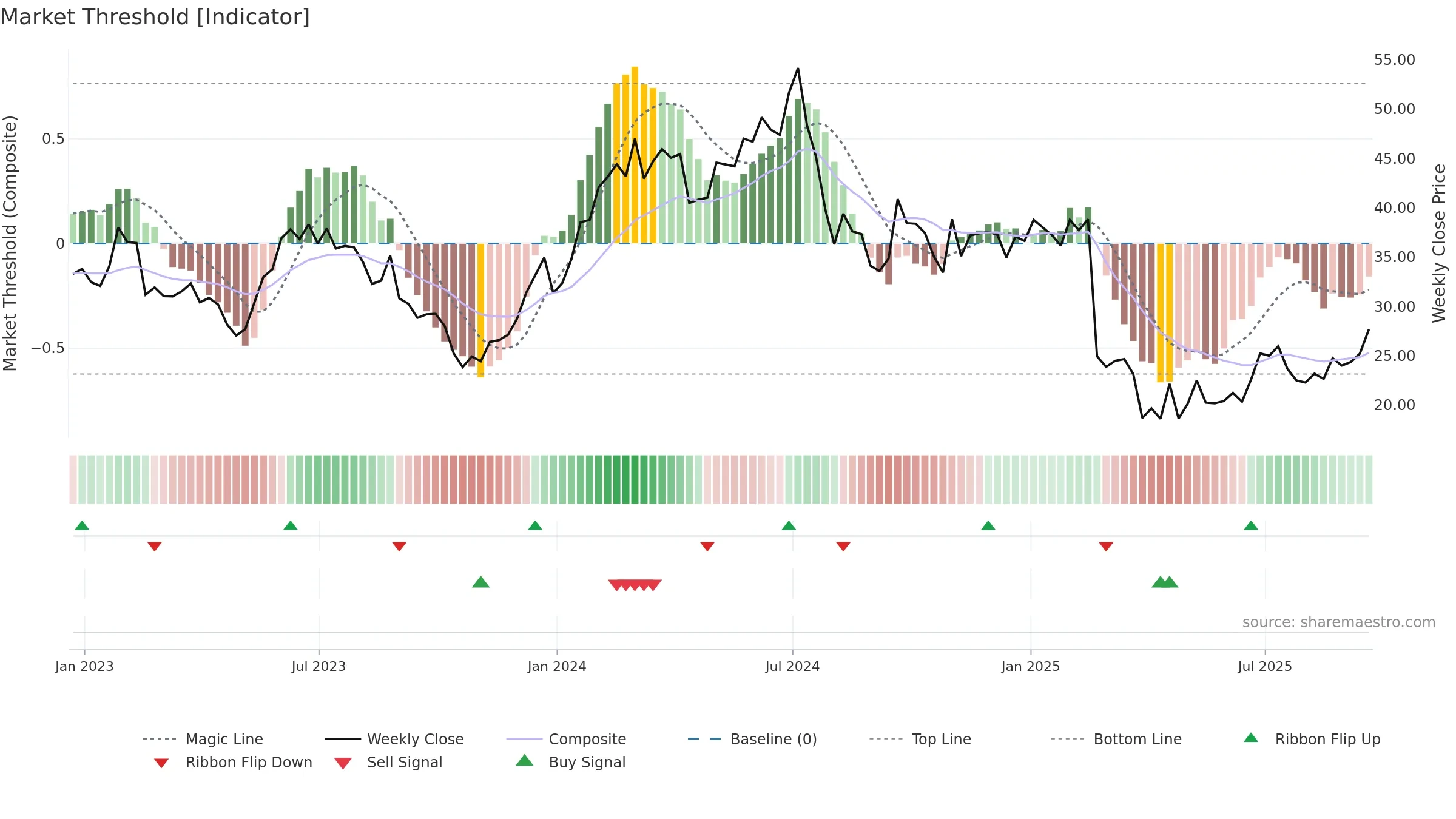The width and height of the screenshot is (1456, 819).
Task: Toggle the Ribbon Flip Down legend entry
Action: click(233, 762)
